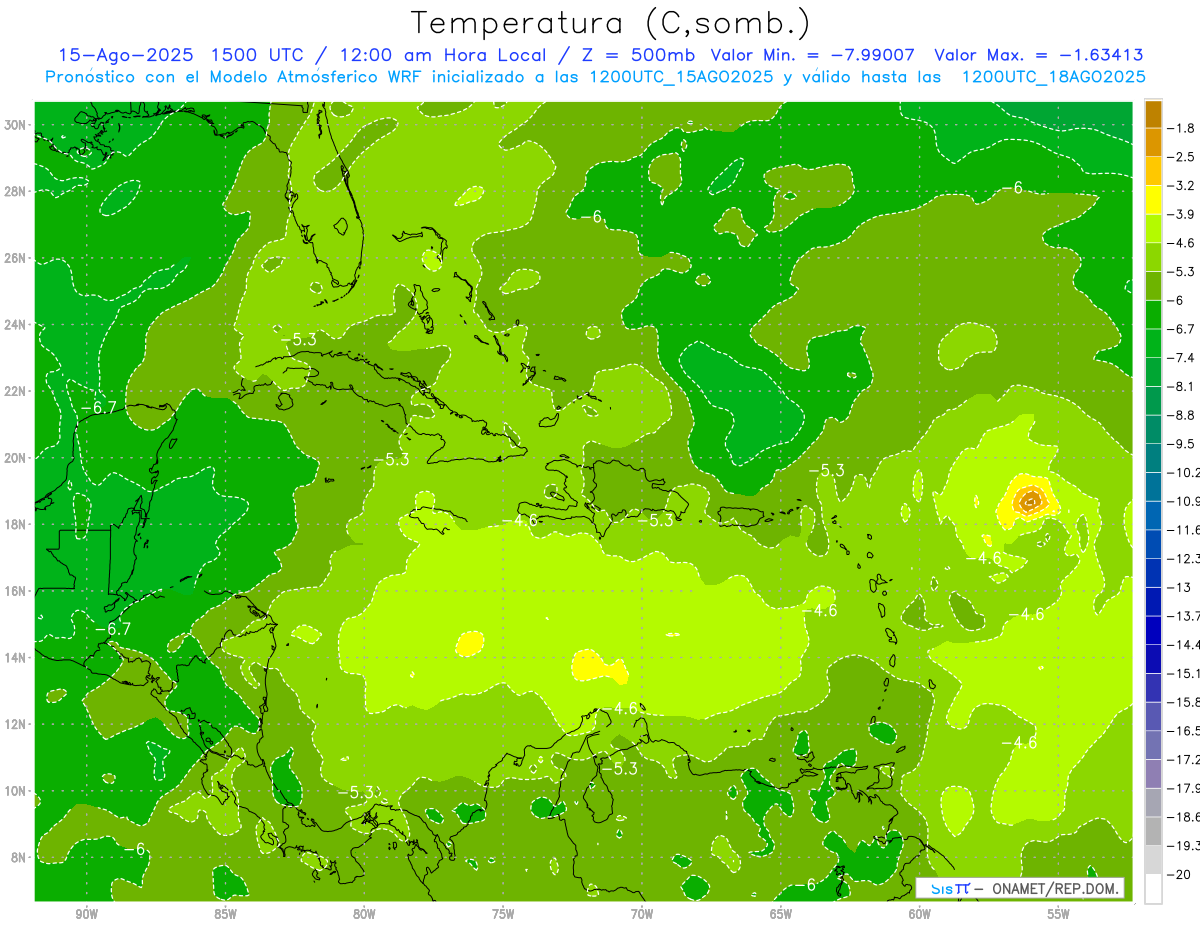Click the 'ONAMET/REP.DOM.' credit label
The width and height of the screenshot is (1200, 927).
point(1055,888)
